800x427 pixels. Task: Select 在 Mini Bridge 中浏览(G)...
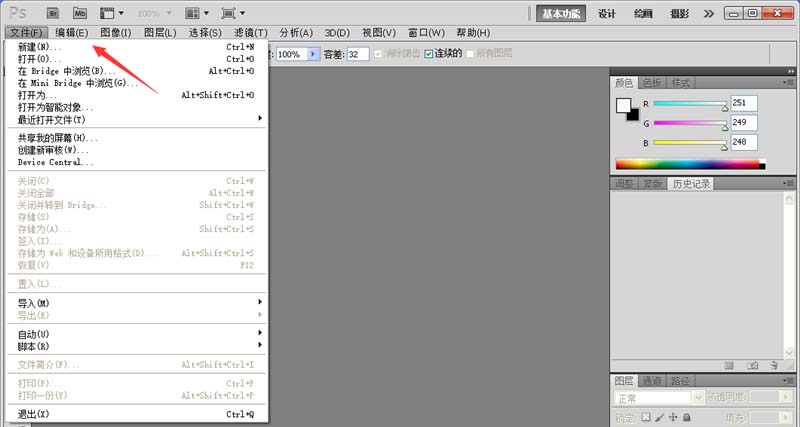click(x=136, y=83)
